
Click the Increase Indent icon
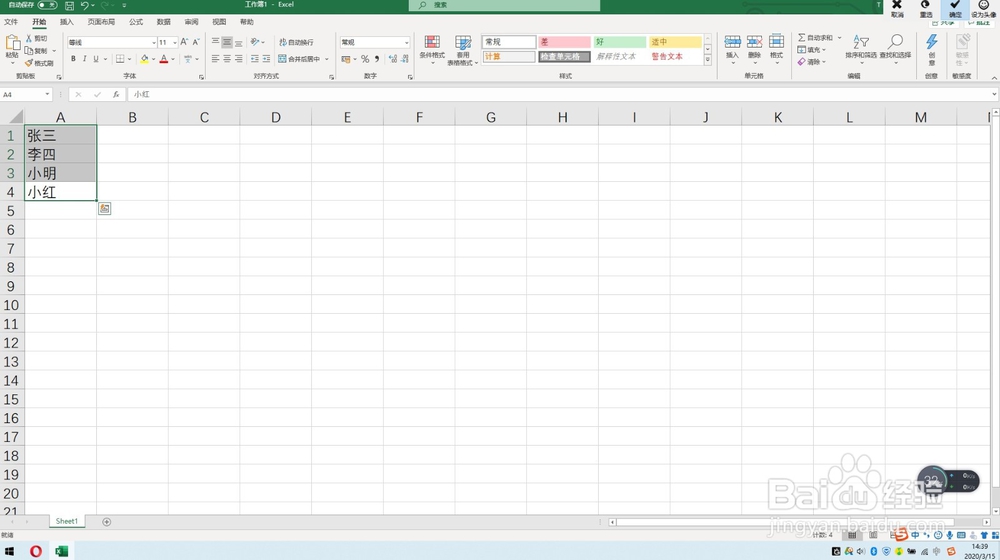point(267,59)
